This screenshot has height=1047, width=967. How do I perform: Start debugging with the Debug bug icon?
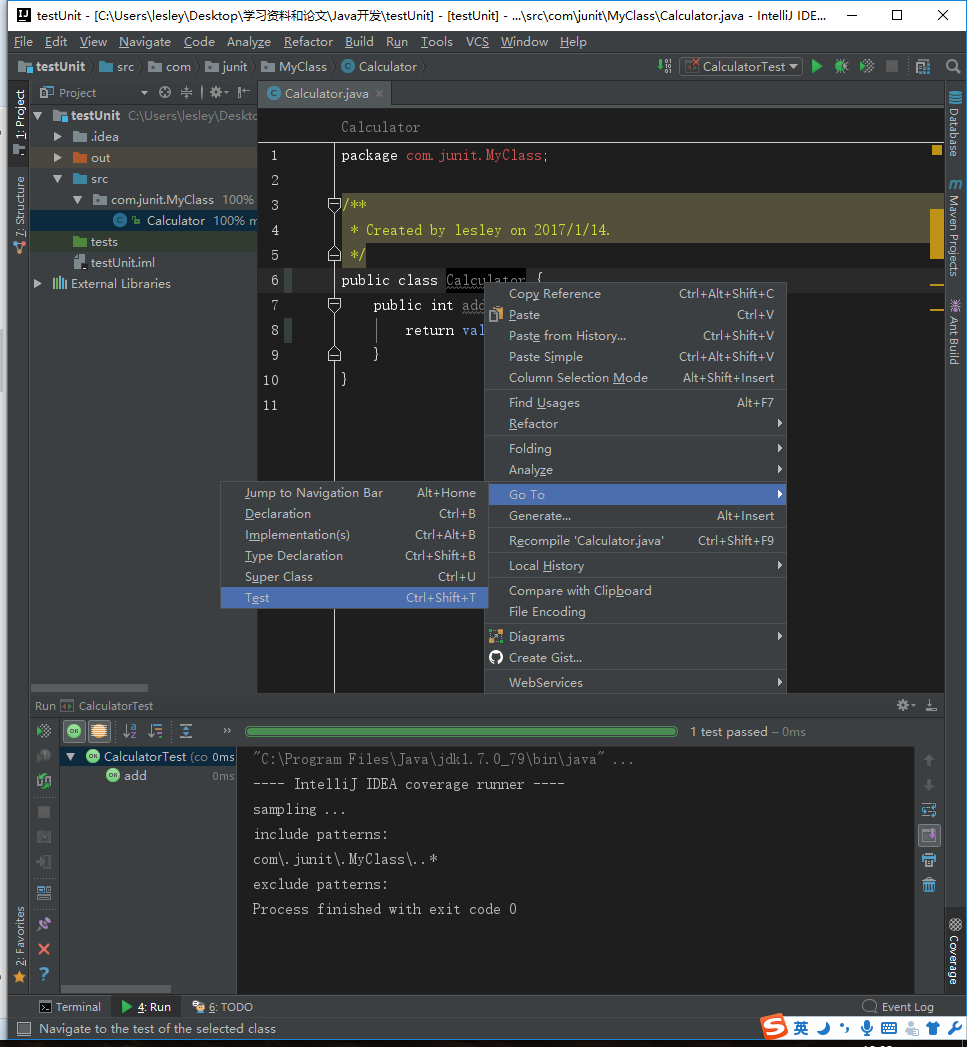pos(841,66)
